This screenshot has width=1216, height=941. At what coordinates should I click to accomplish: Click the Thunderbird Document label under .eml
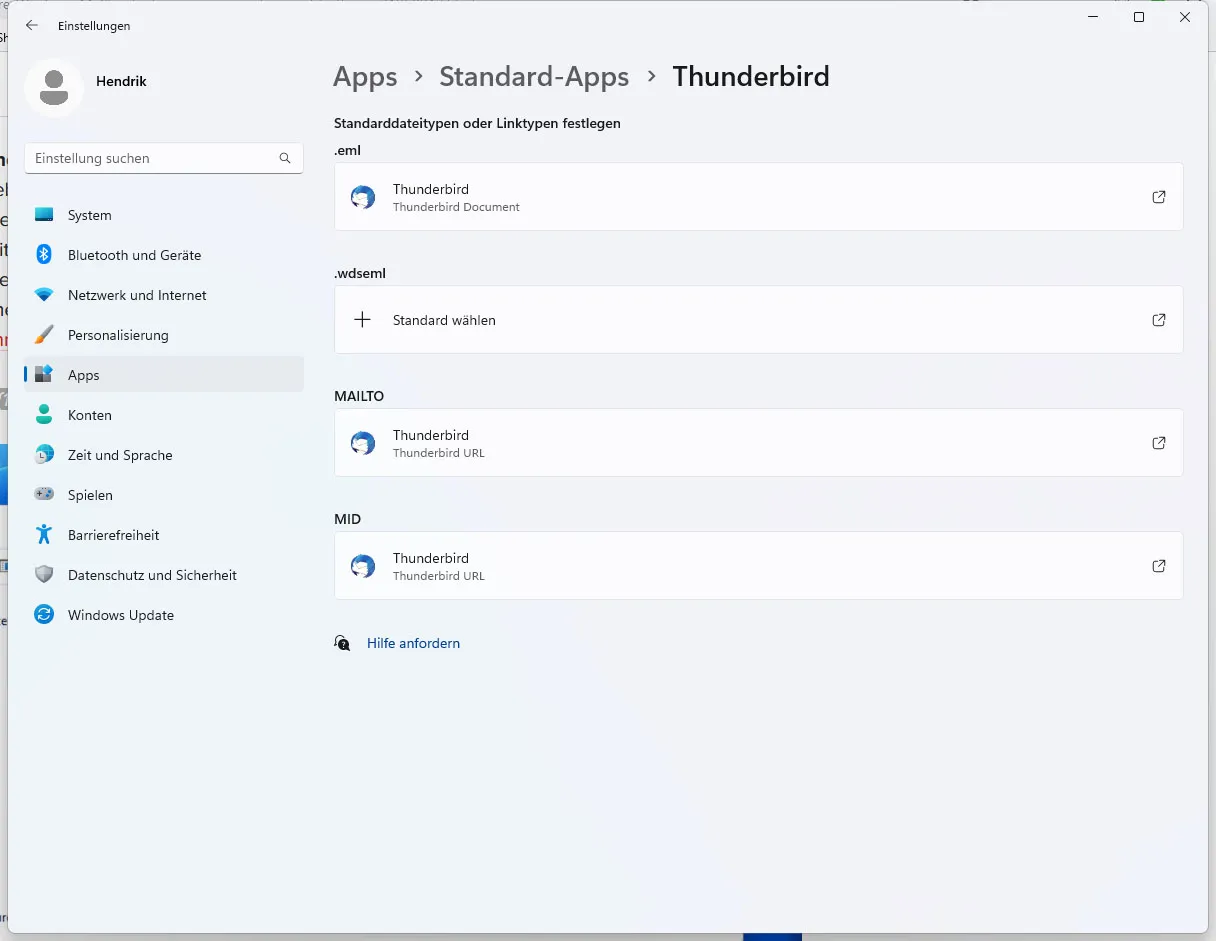point(456,207)
